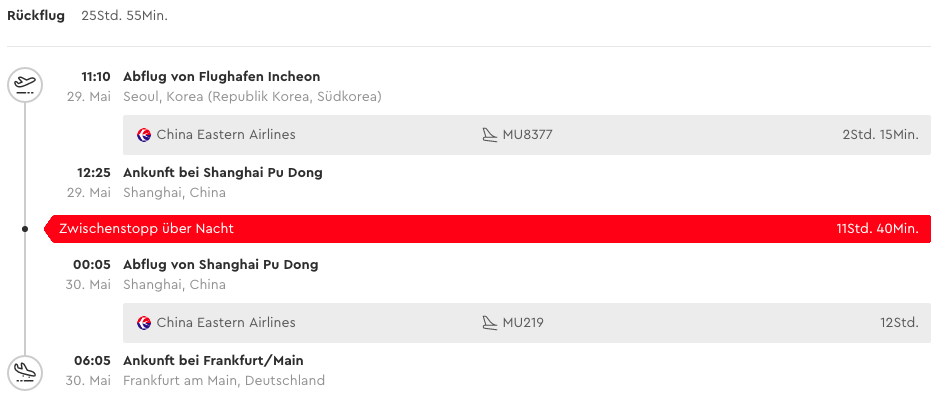Click the 12Std. flight duration

coord(899,323)
